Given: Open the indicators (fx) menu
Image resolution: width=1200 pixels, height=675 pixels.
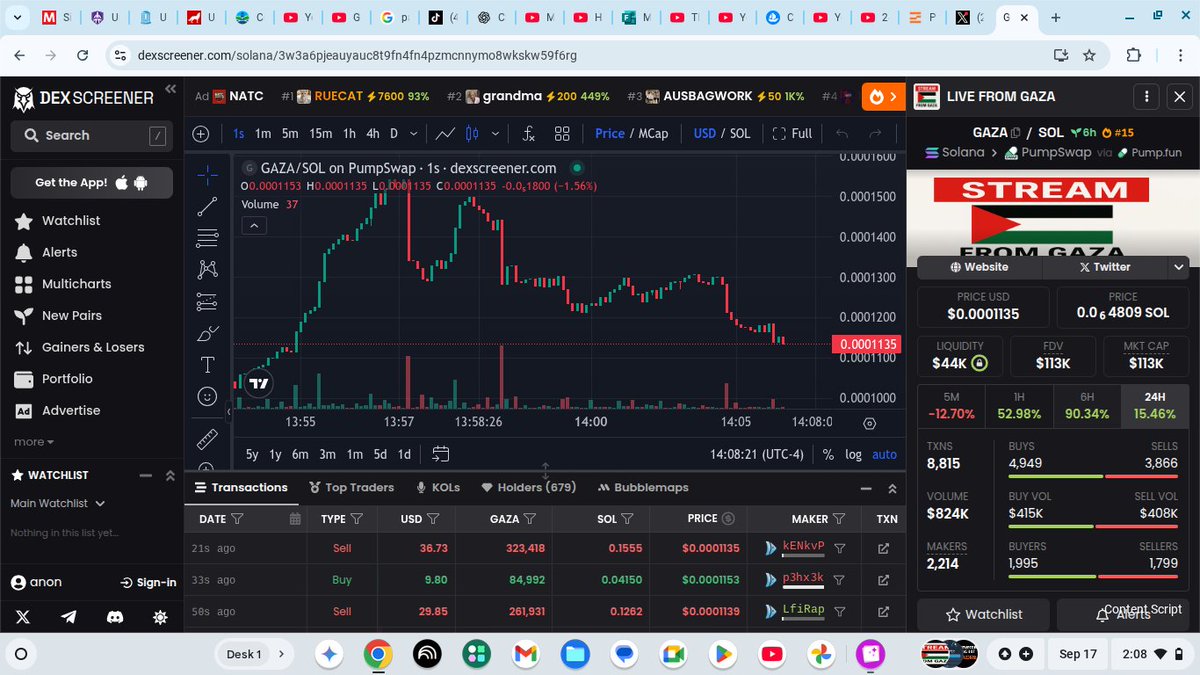Looking at the screenshot, I should pos(529,133).
